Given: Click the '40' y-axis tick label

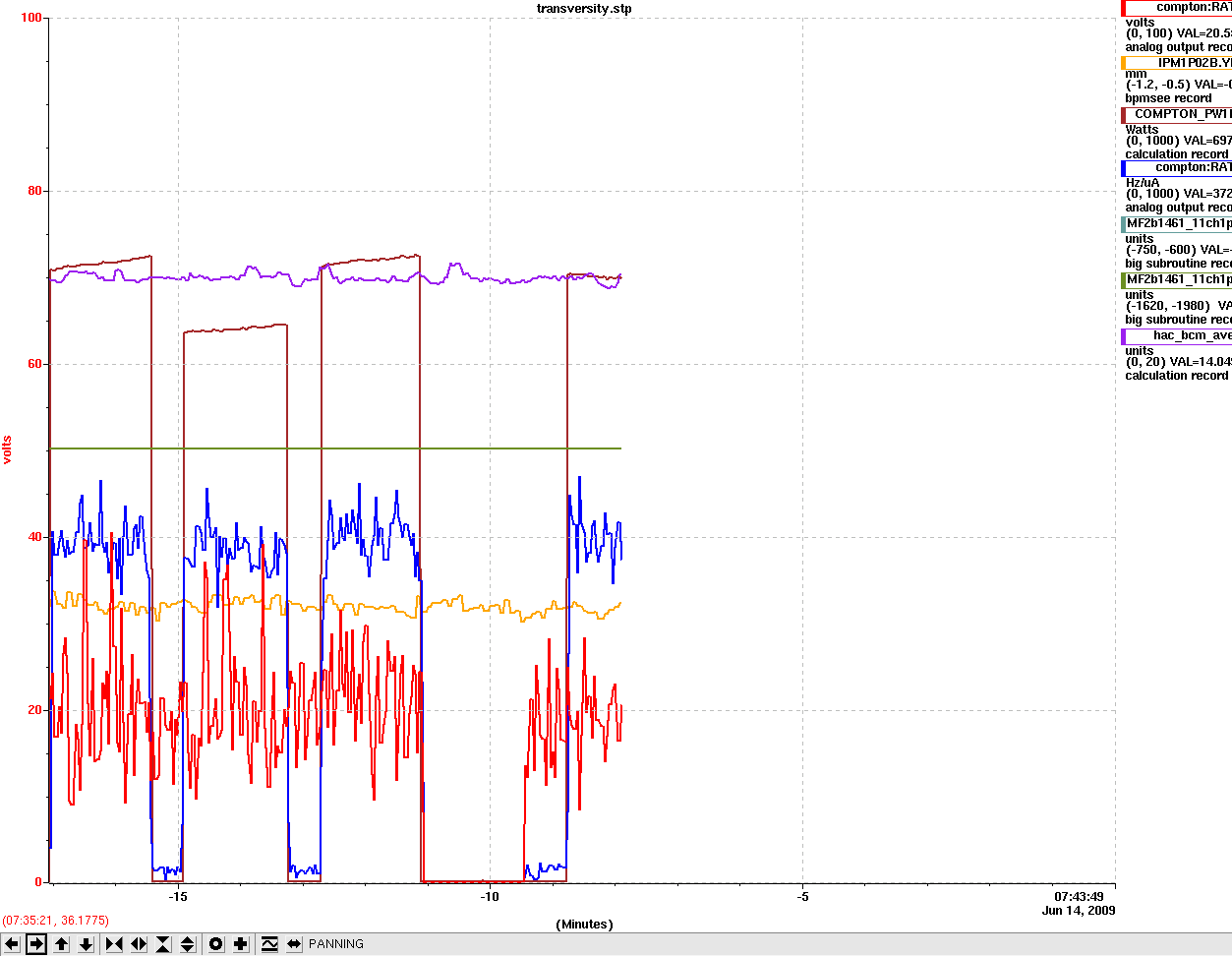Looking at the screenshot, I should pyautogui.click(x=34, y=537).
